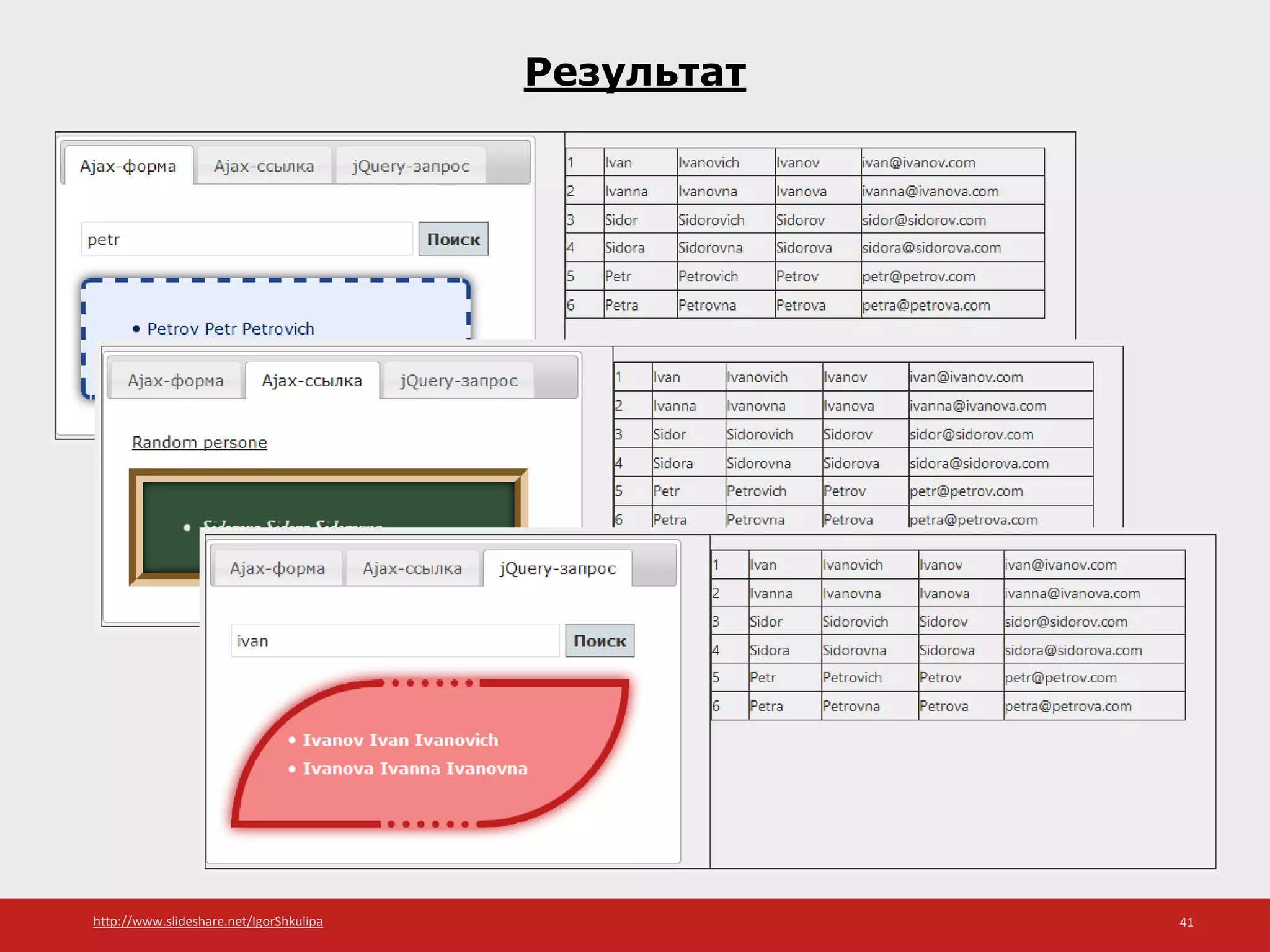
Task: Focus the search field containing 'petr'
Action: click(247, 239)
